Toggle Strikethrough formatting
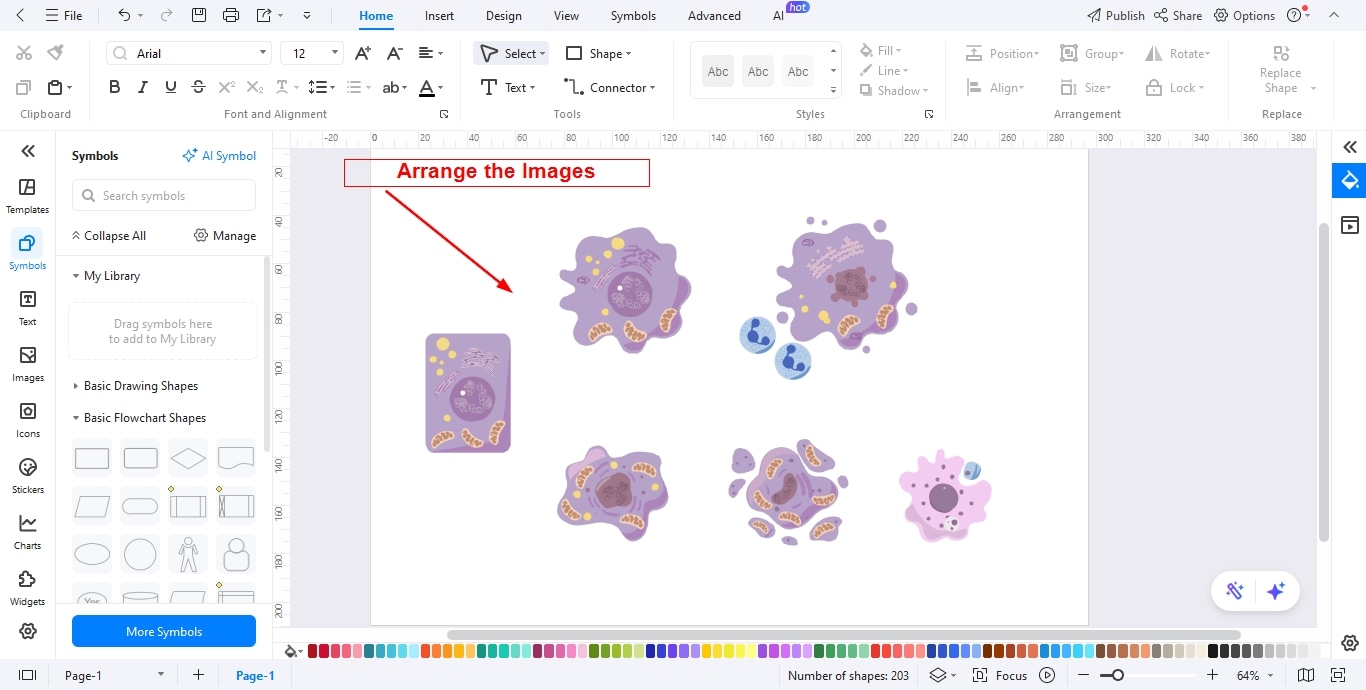The width and height of the screenshot is (1366, 690). click(198, 87)
